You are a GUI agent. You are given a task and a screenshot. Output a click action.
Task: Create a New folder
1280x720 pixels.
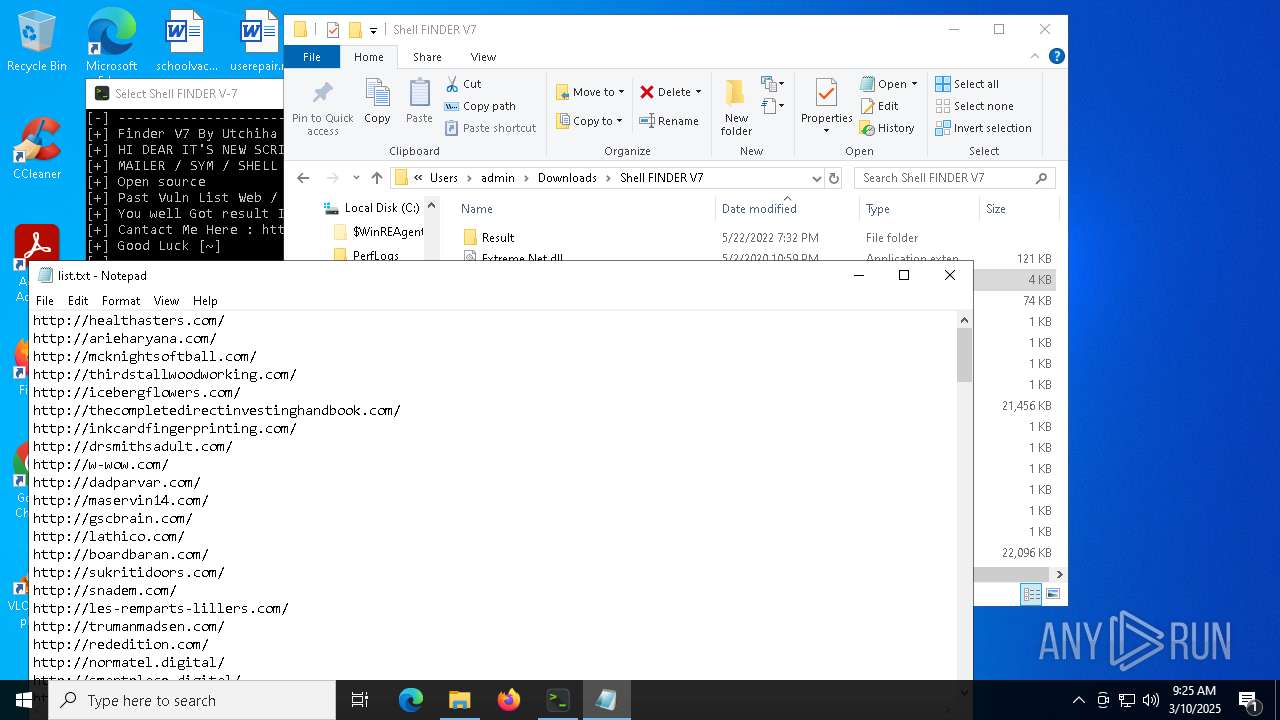pyautogui.click(x=736, y=108)
